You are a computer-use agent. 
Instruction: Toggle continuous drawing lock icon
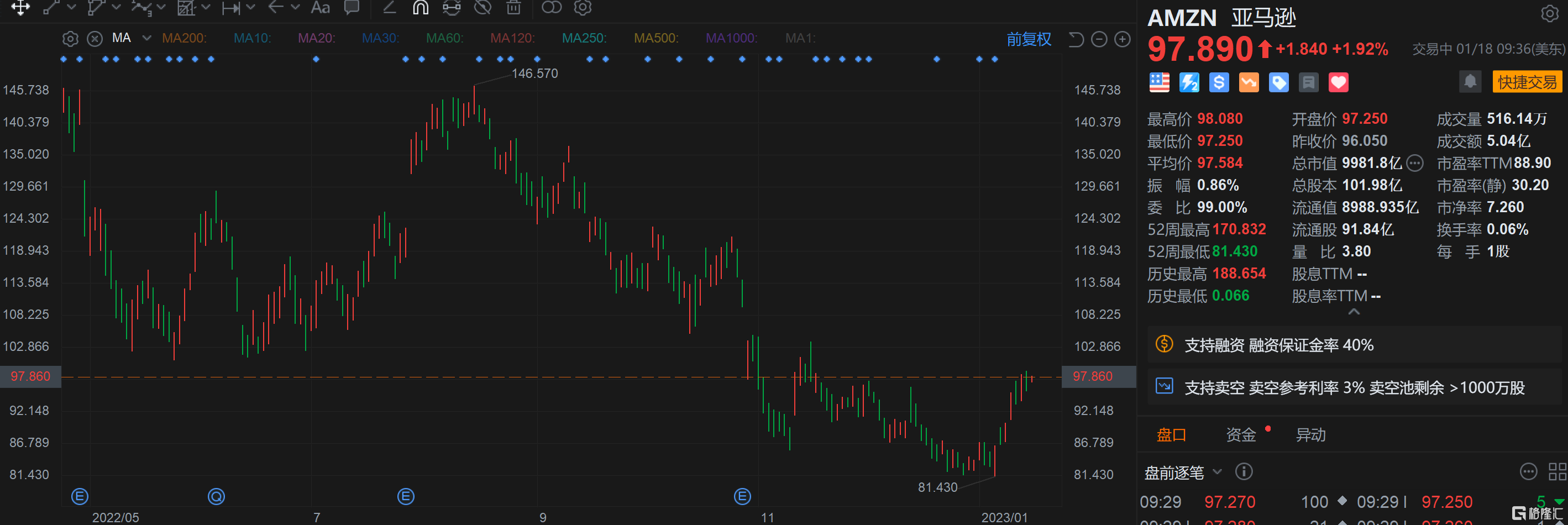[452, 7]
